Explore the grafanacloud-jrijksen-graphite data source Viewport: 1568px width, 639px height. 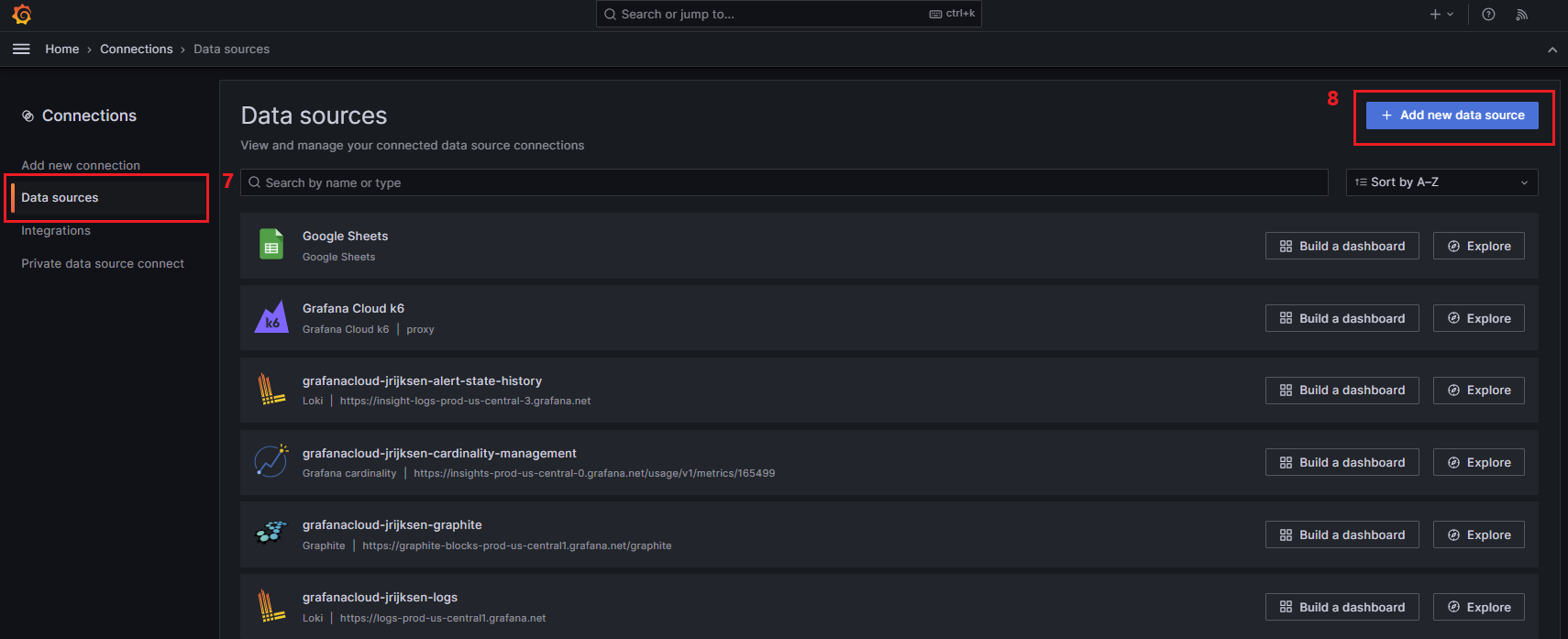coord(1479,534)
